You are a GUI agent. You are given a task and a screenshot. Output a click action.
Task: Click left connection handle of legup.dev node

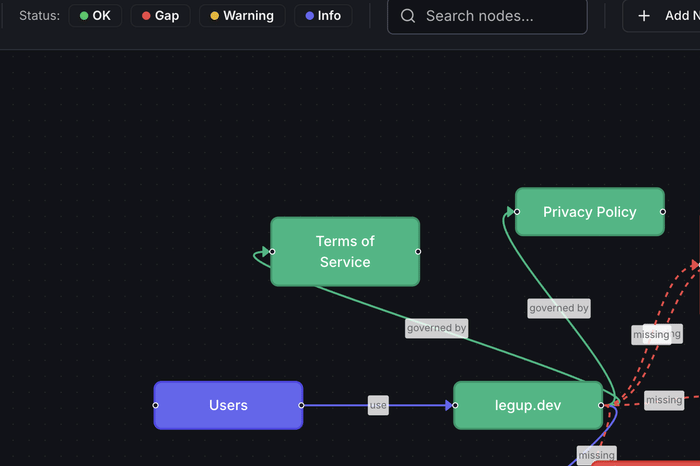coord(455,405)
